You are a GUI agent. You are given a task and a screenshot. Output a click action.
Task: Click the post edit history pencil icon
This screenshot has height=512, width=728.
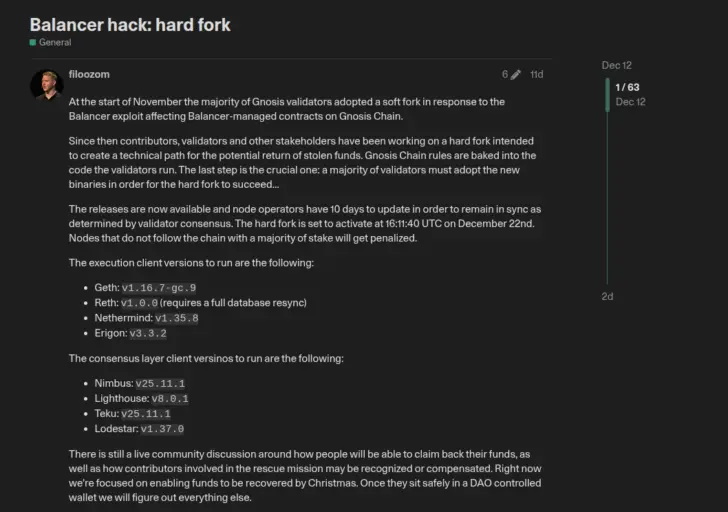pos(516,74)
